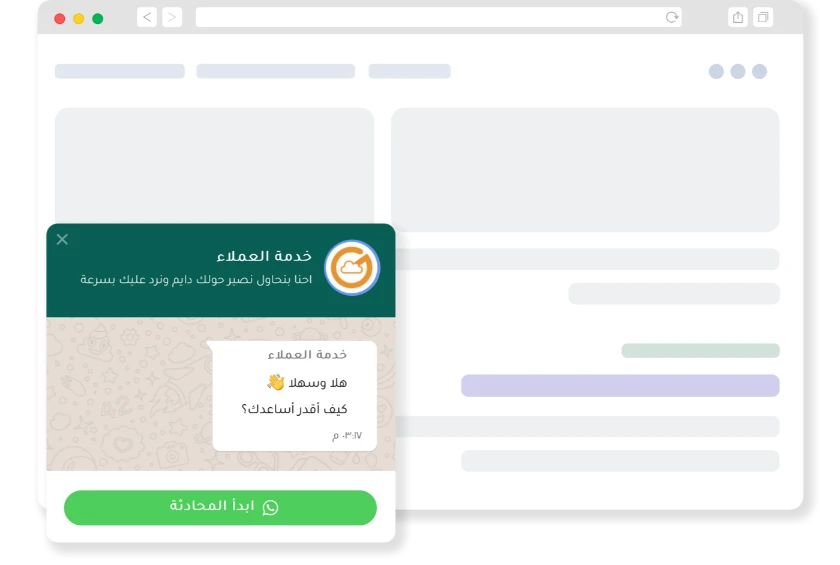Select the middle placeholder navigation tab
This screenshot has width=840, height=565.
pos(275,71)
